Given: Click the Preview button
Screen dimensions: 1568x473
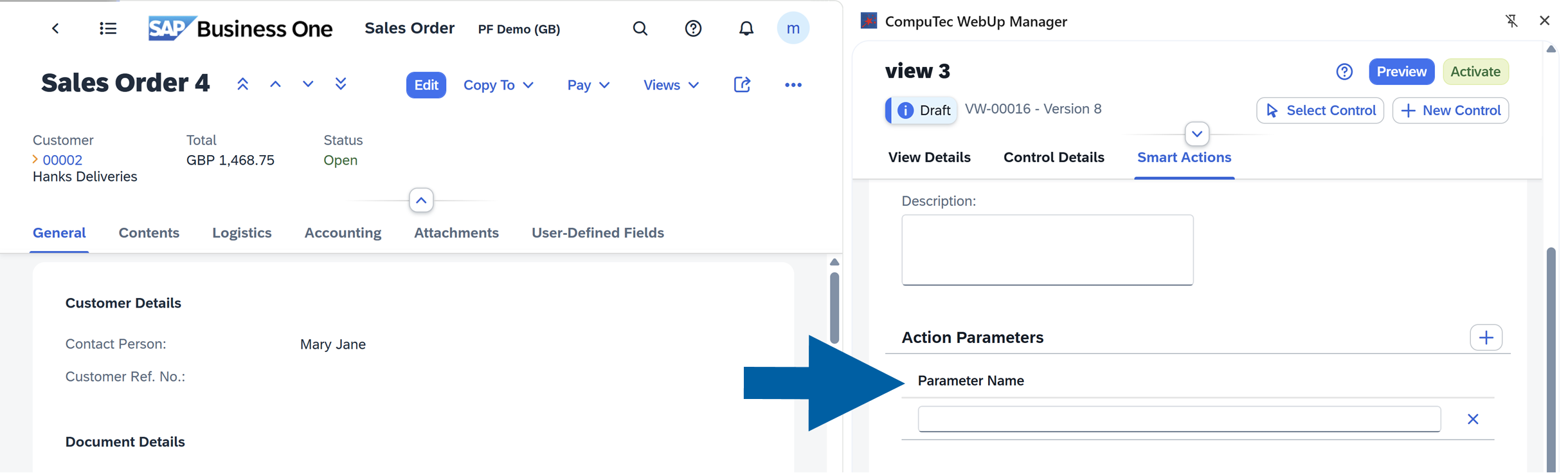Looking at the screenshot, I should [1401, 71].
